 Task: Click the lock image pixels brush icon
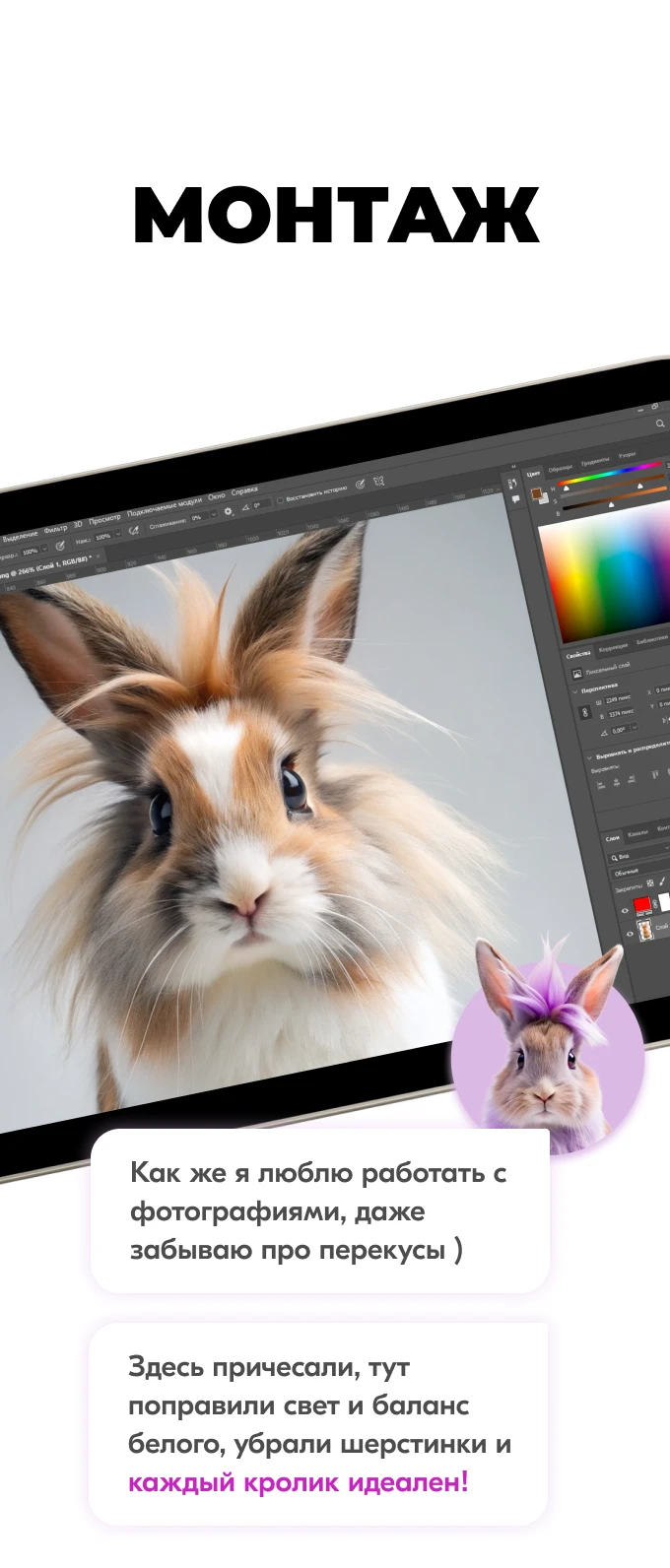[x=662, y=882]
